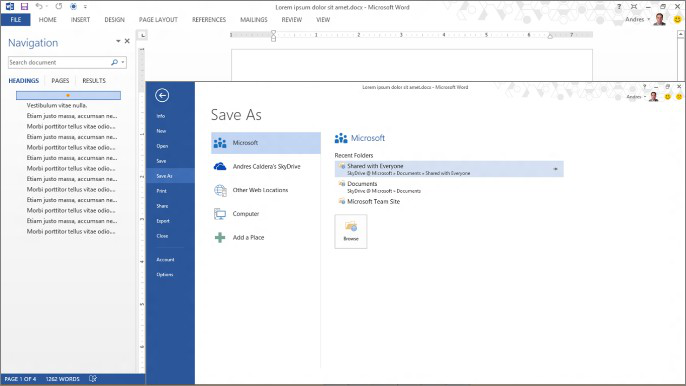
Task: Click the yellow smiley feedback icon in main window
Action: coord(678,20)
